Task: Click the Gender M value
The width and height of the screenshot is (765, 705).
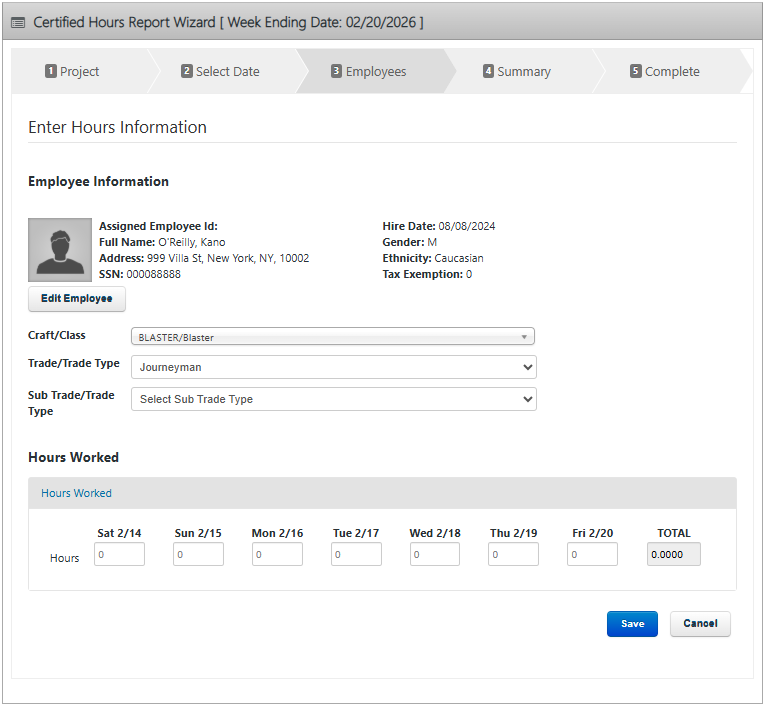Action: (432, 242)
